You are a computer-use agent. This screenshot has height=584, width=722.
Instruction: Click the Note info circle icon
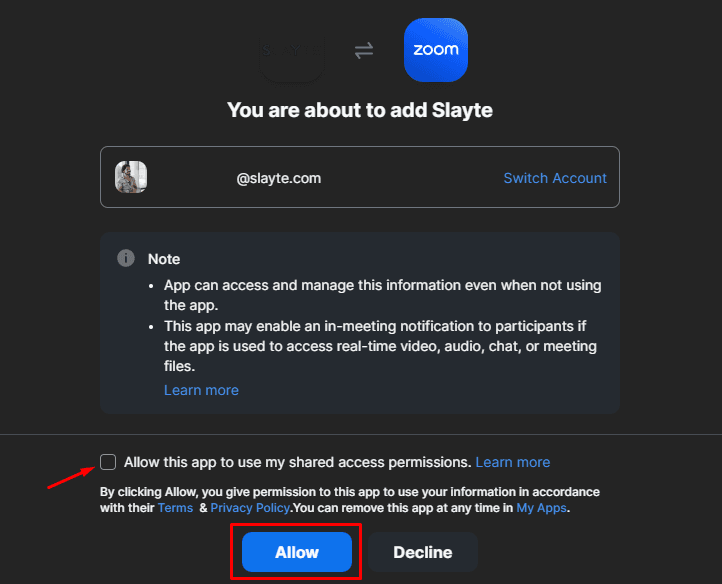(x=126, y=258)
